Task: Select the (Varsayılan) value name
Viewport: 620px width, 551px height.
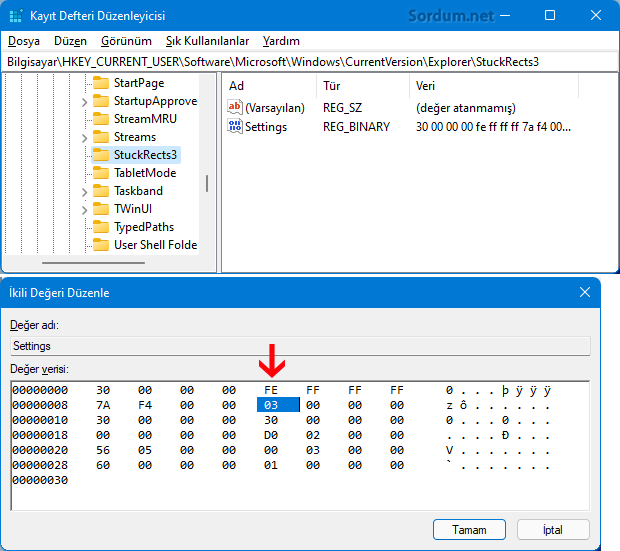Action: point(274,108)
